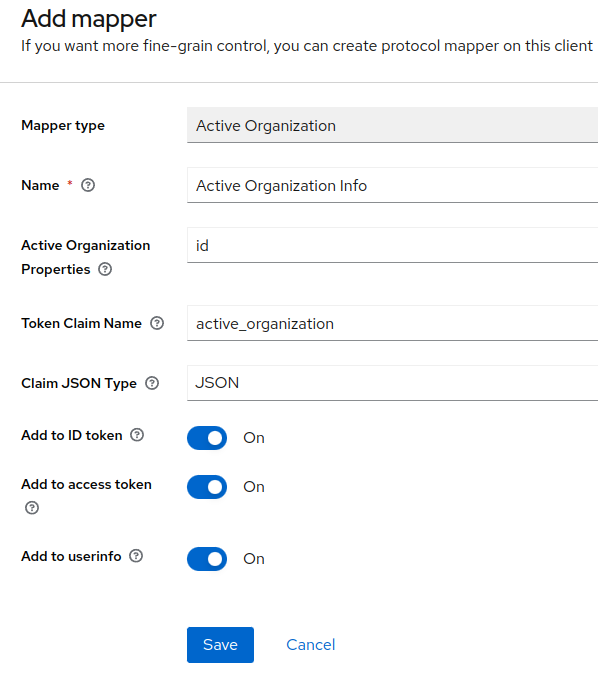The height and width of the screenshot is (674, 598).
Task: Show help tooltip for Add to ID token
Action: (x=137, y=435)
